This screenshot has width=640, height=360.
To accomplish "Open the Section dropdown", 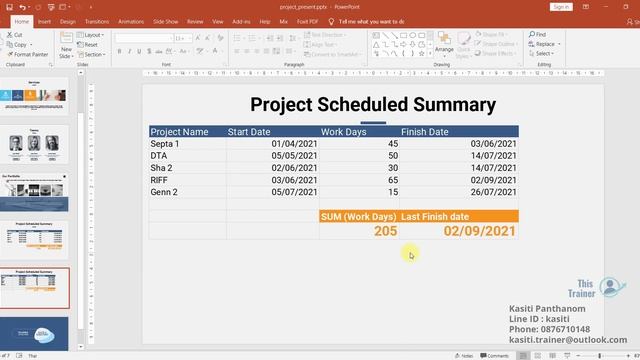I will (91, 54).
